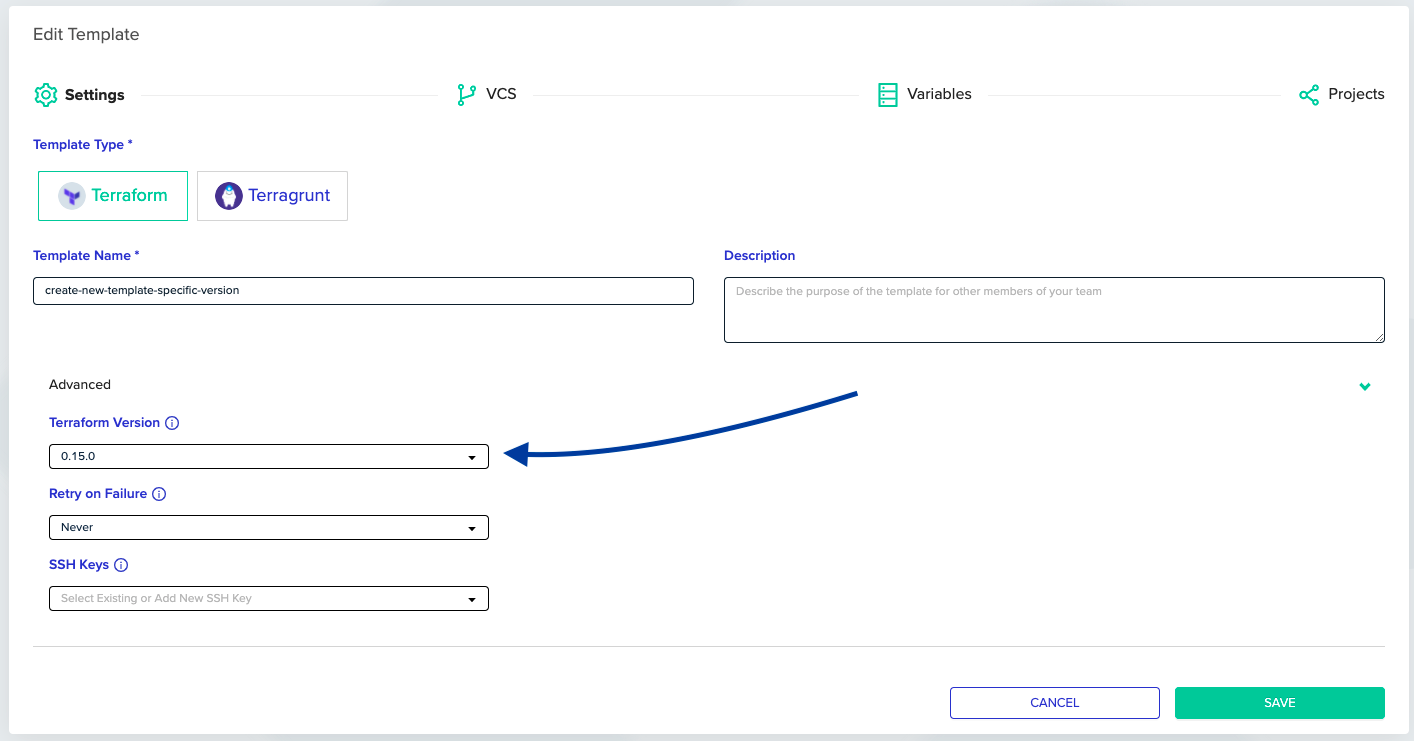Show info for Terraform Version

[172, 423]
